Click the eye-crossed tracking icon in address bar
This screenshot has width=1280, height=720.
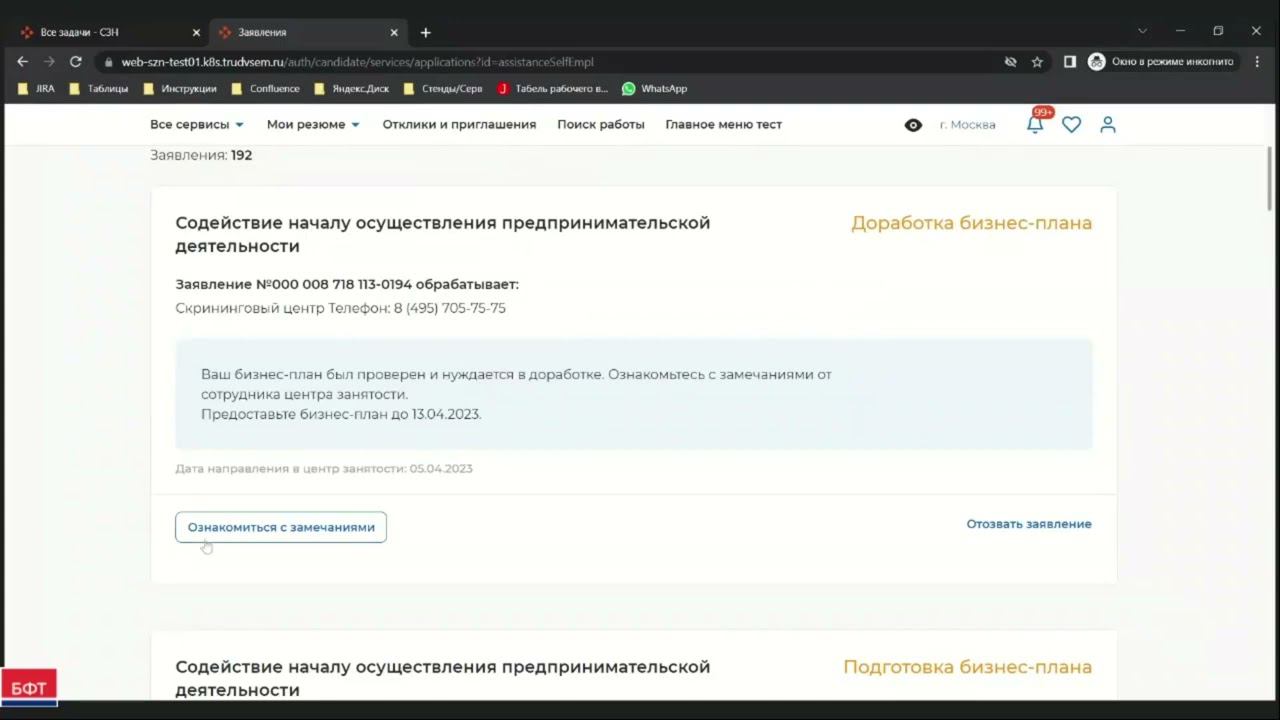click(1010, 62)
